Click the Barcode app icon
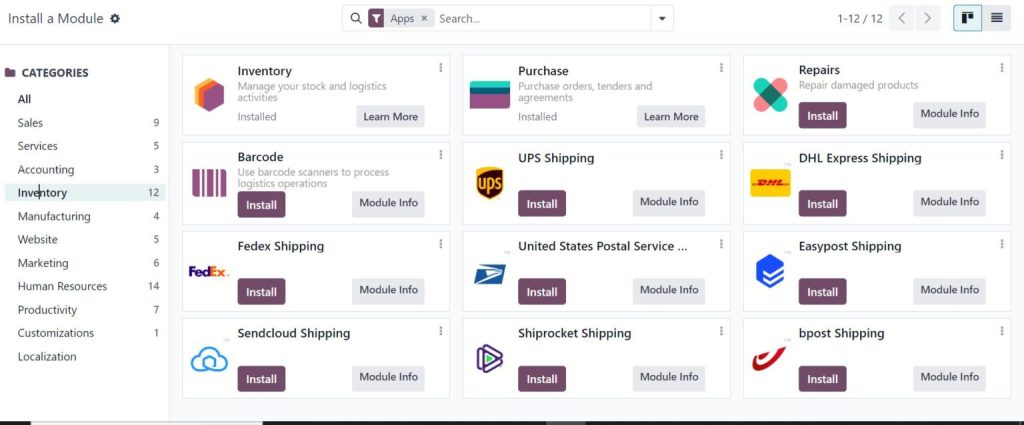1024x425 pixels. [209, 183]
